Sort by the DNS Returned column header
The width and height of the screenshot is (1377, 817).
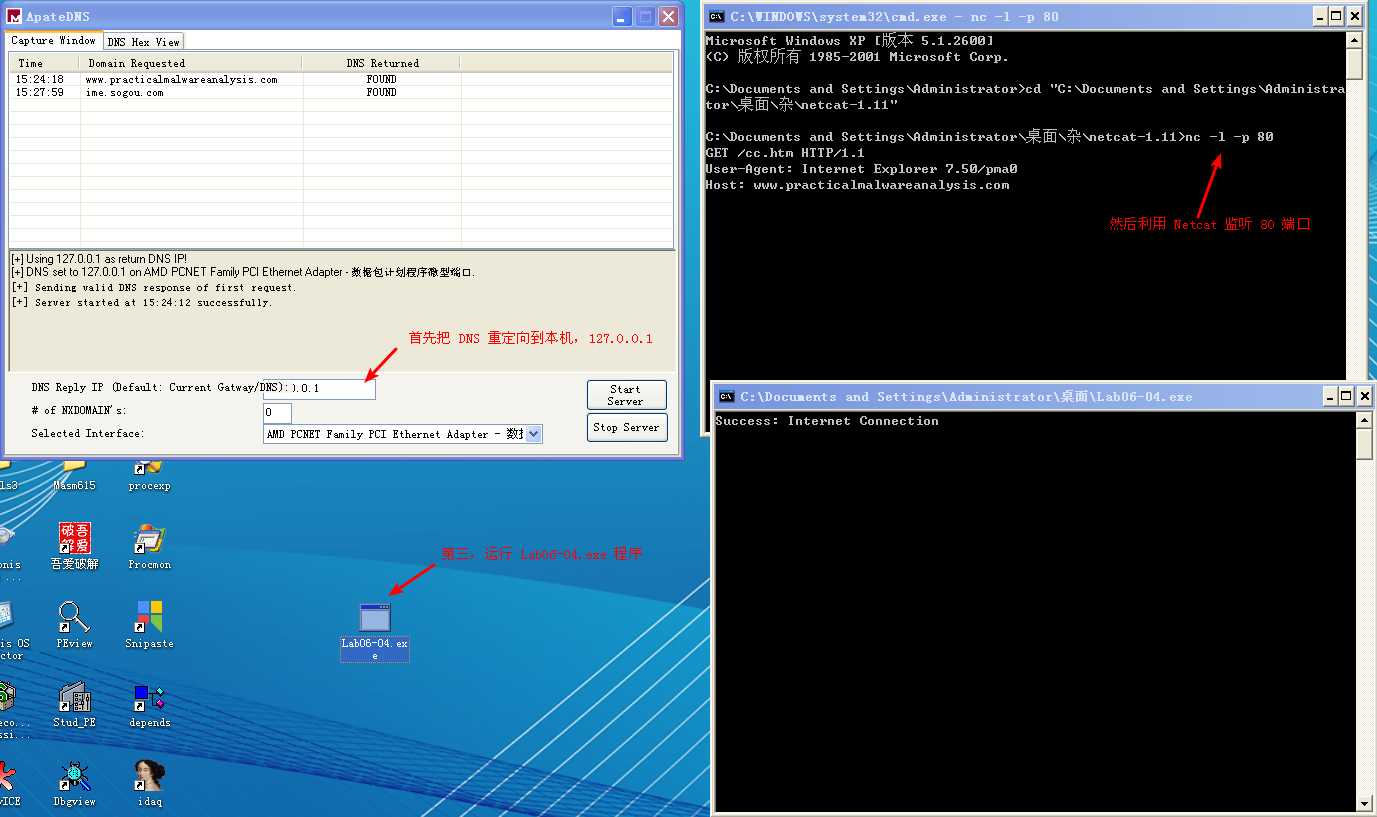coord(382,63)
